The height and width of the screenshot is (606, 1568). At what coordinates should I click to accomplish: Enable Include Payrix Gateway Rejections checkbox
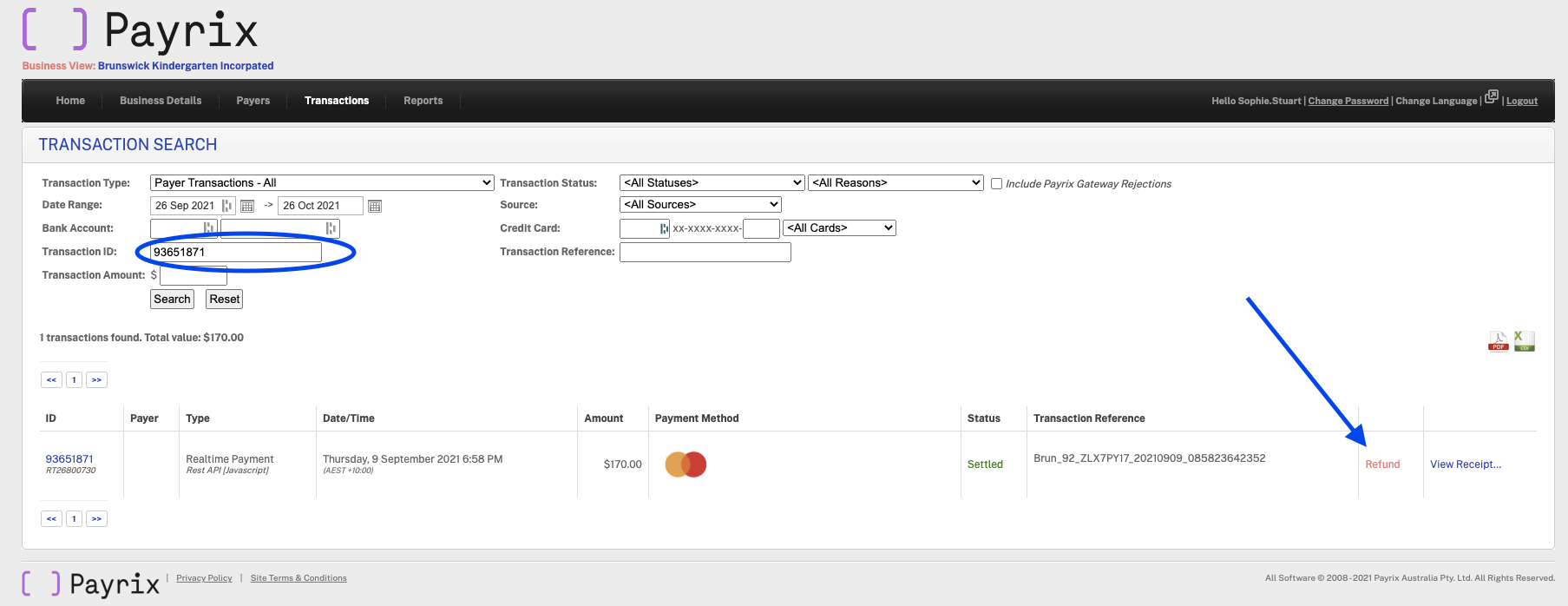[996, 183]
